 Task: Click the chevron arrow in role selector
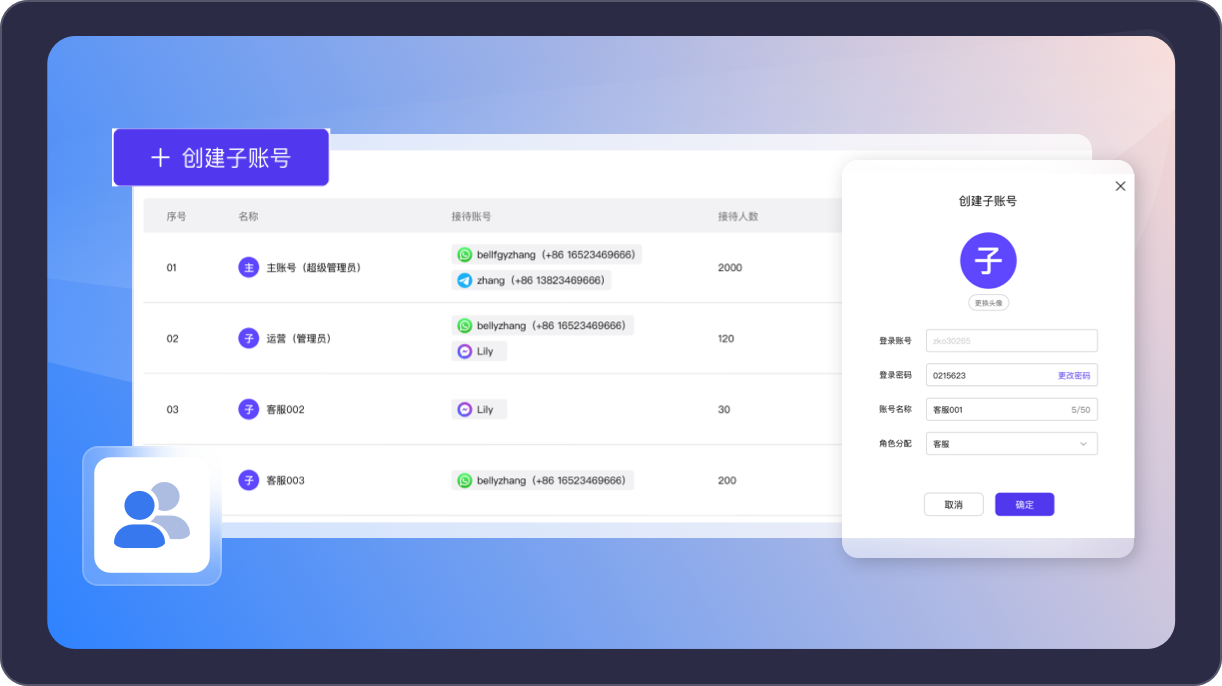pos(1083,444)
